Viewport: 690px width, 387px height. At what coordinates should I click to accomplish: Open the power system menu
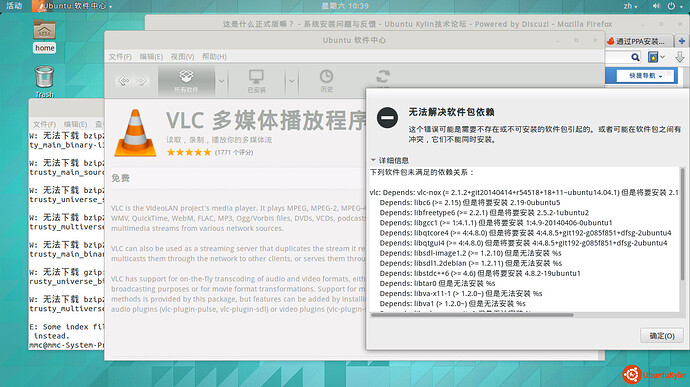(x=675, y=6)
